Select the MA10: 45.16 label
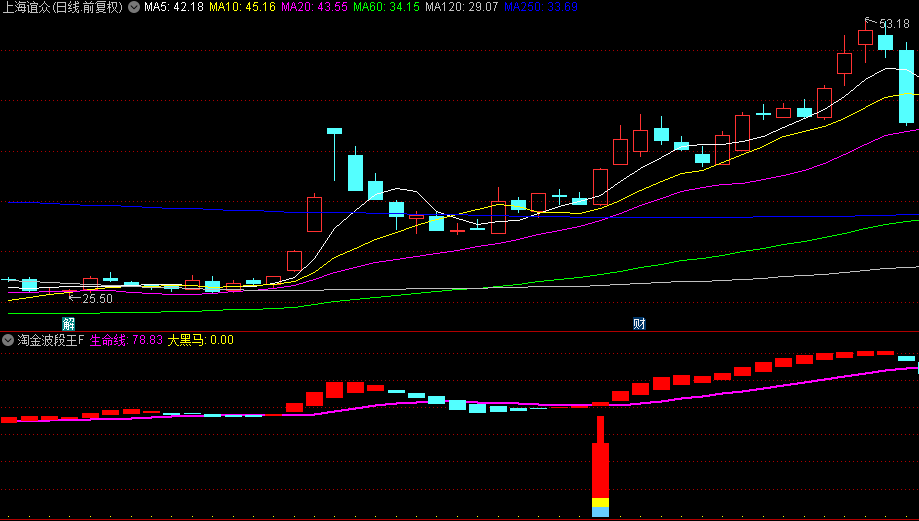Viewport: 919px width, 521px height. coord(243,7)
